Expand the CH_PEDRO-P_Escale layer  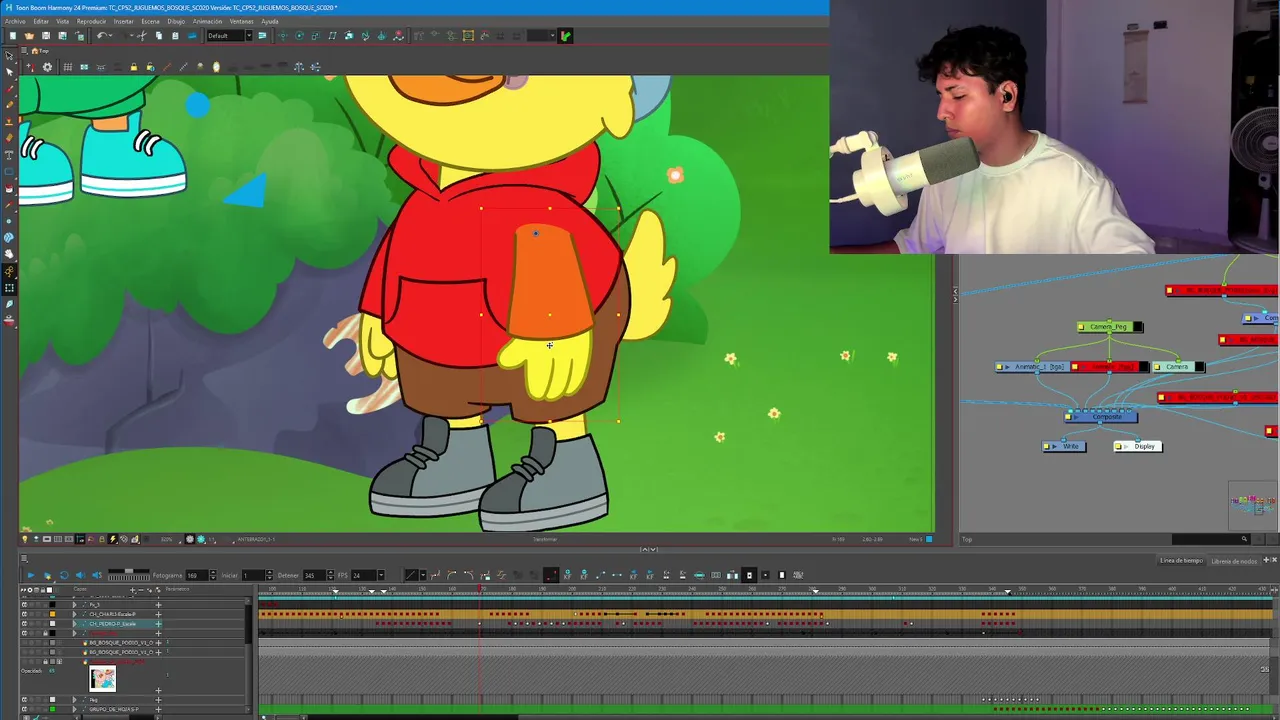click(x=74, y=624)
